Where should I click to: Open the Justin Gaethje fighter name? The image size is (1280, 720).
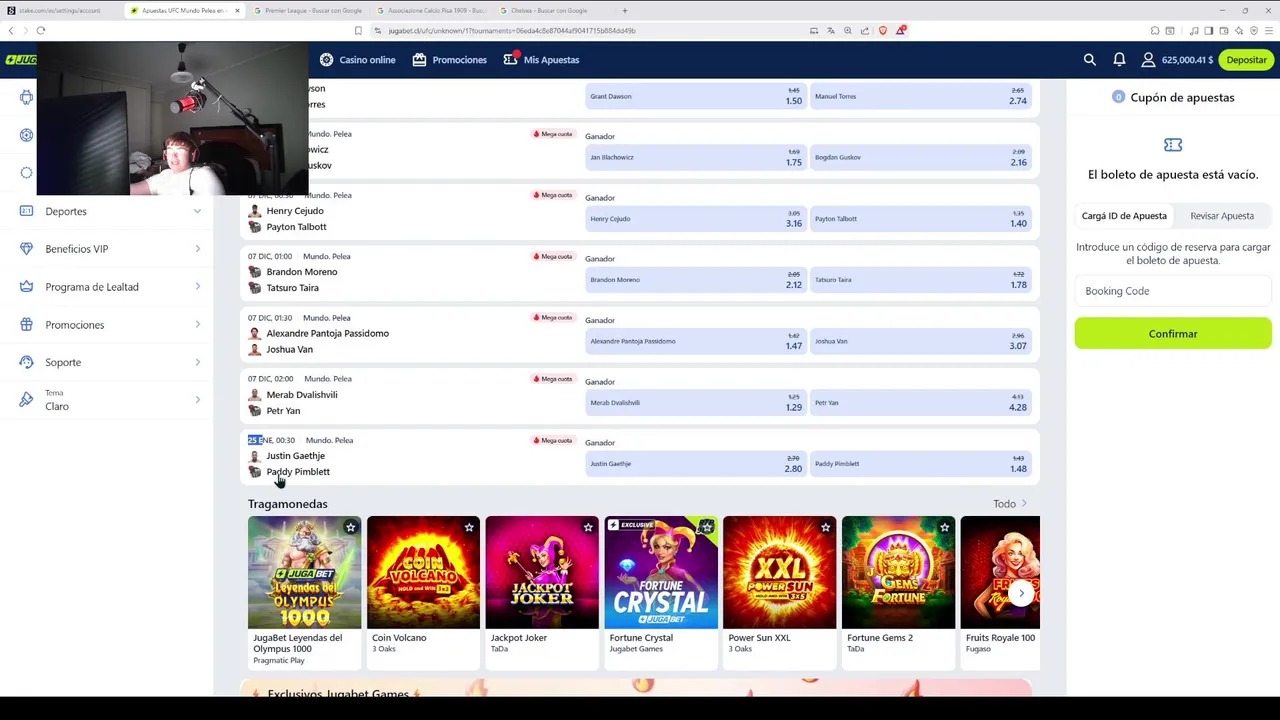pyautogui.click(x=295, y=456)
